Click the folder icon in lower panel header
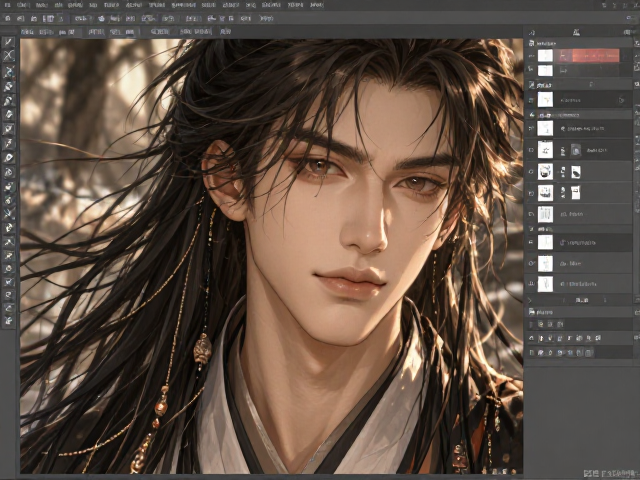This screenshot has width=640, height=480. click(531, 312)
